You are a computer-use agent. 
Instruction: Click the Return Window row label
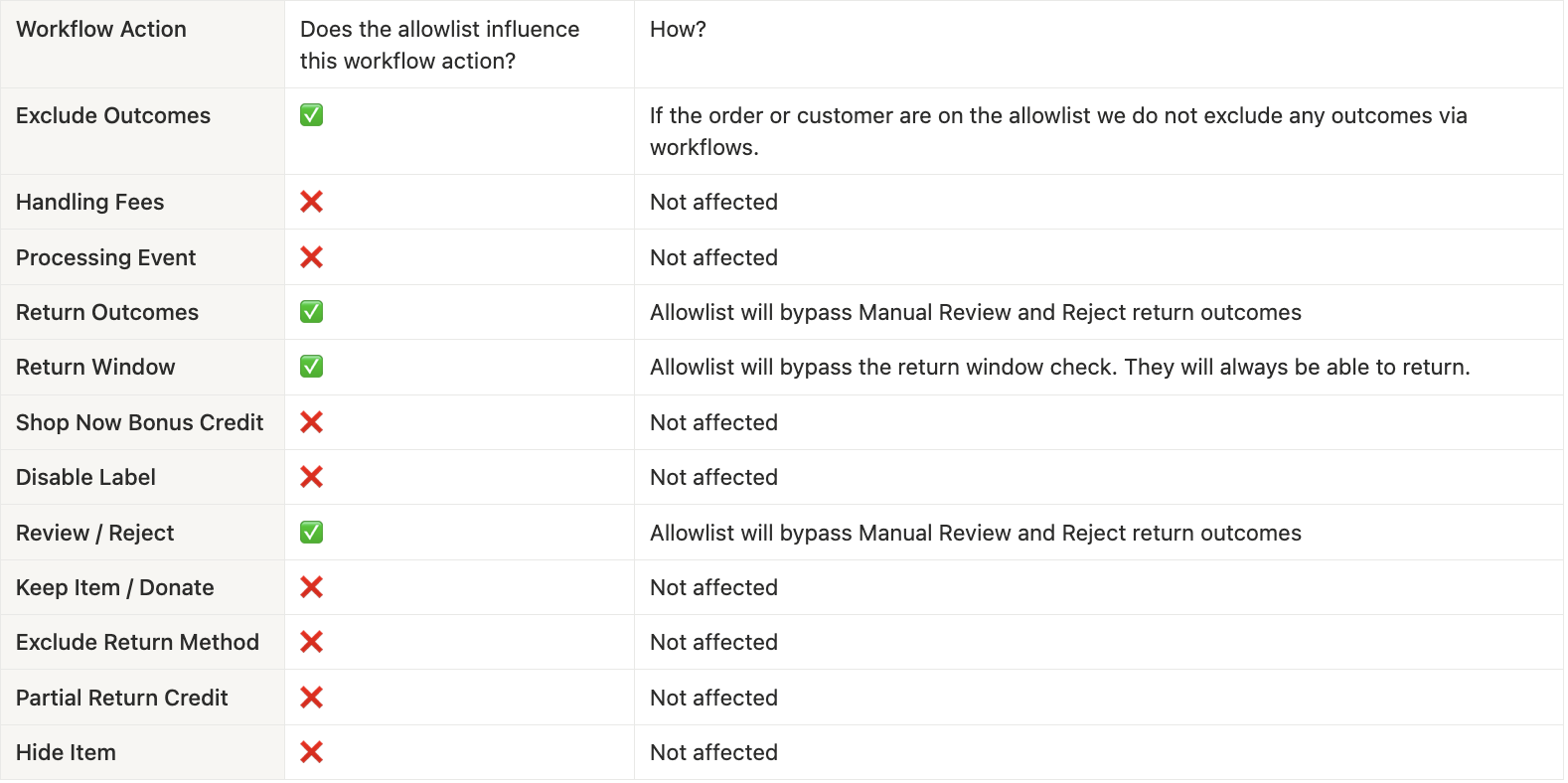[95, 368]
